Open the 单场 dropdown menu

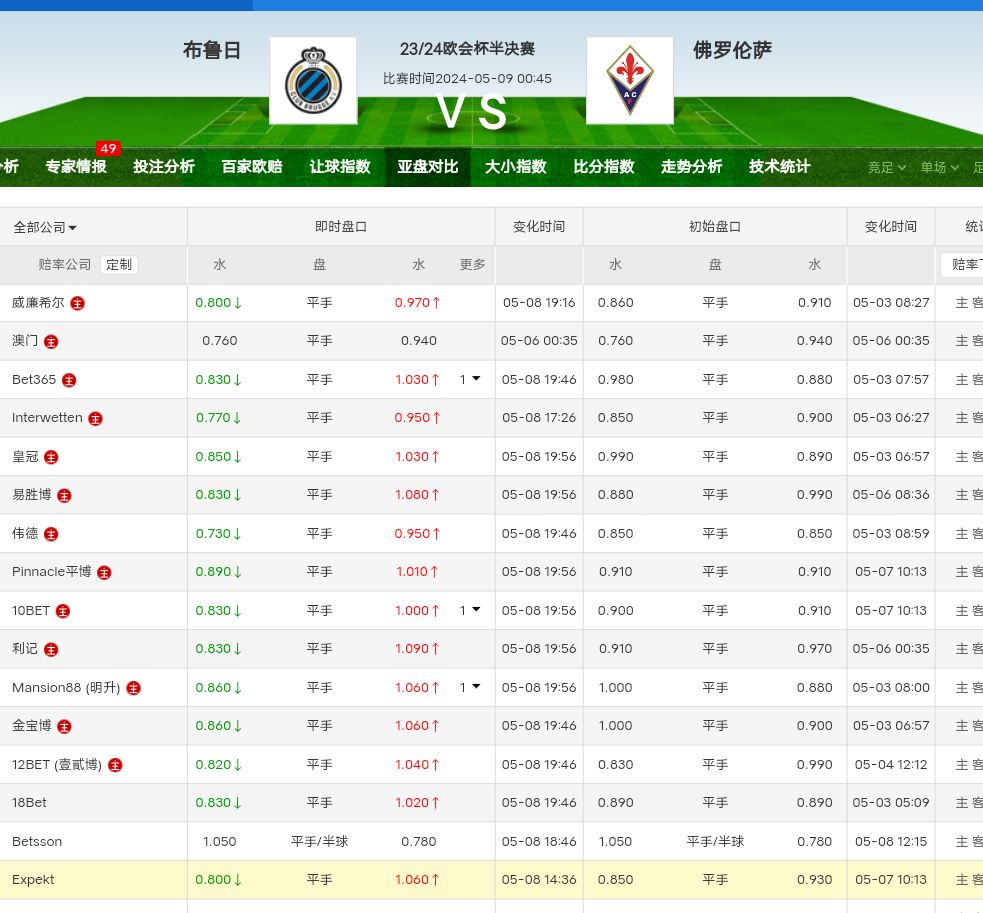click(x=939, y=167)
